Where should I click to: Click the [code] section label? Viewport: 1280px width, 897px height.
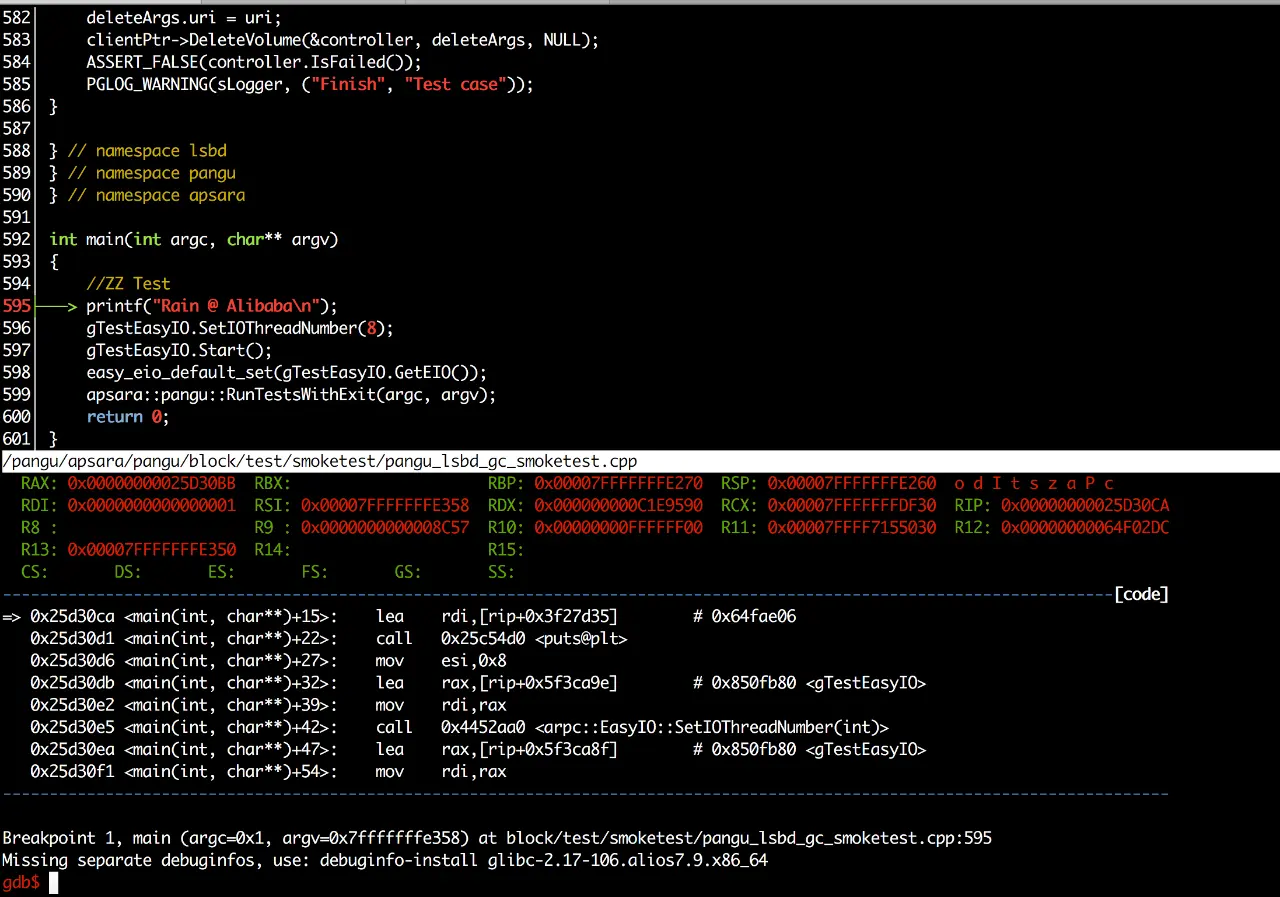[1141, 595]
